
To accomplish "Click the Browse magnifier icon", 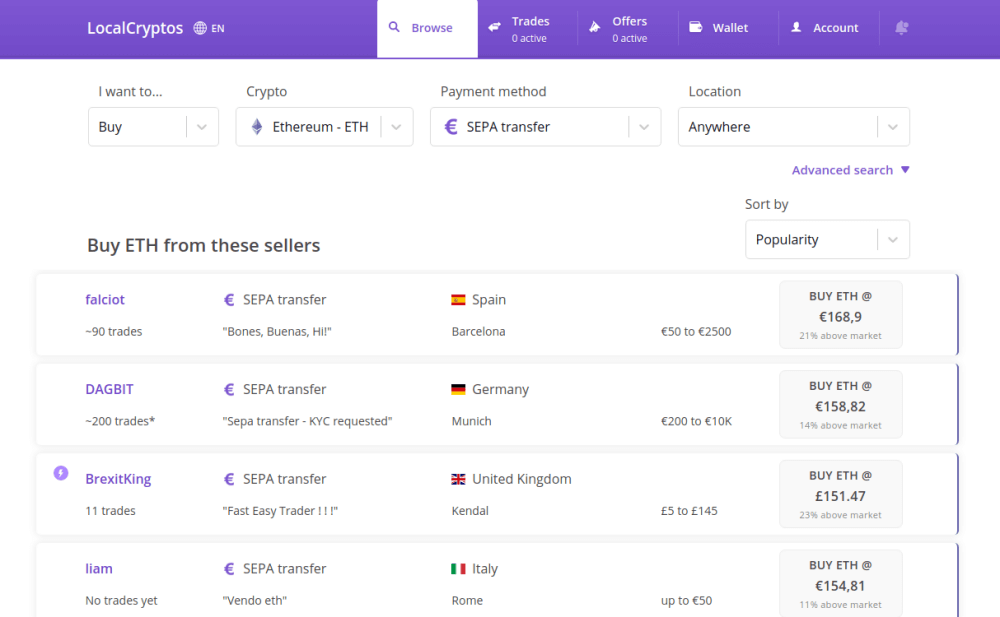I will [x=396, y=27].
